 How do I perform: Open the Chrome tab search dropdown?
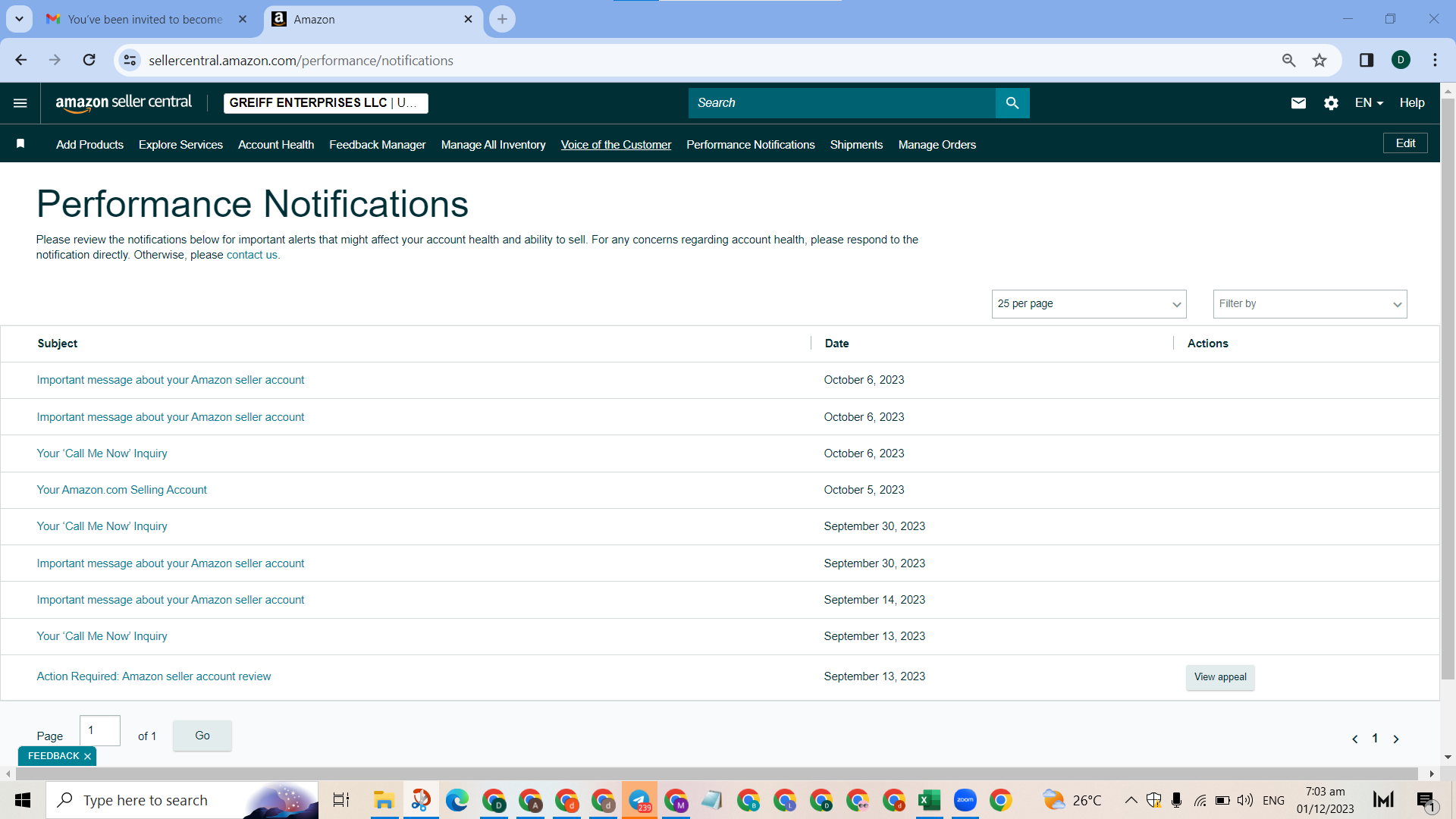pos(19,19)
